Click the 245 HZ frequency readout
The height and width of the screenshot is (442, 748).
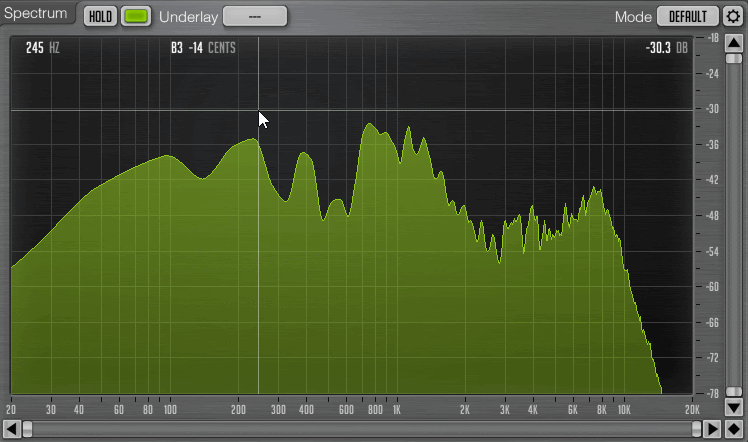pos(42,48)
